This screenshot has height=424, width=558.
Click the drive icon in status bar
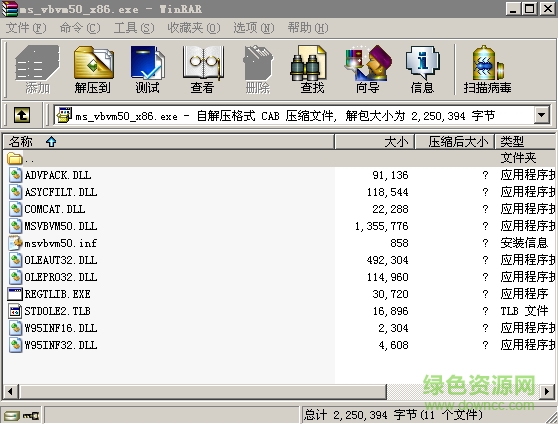(x=11, y=415)
